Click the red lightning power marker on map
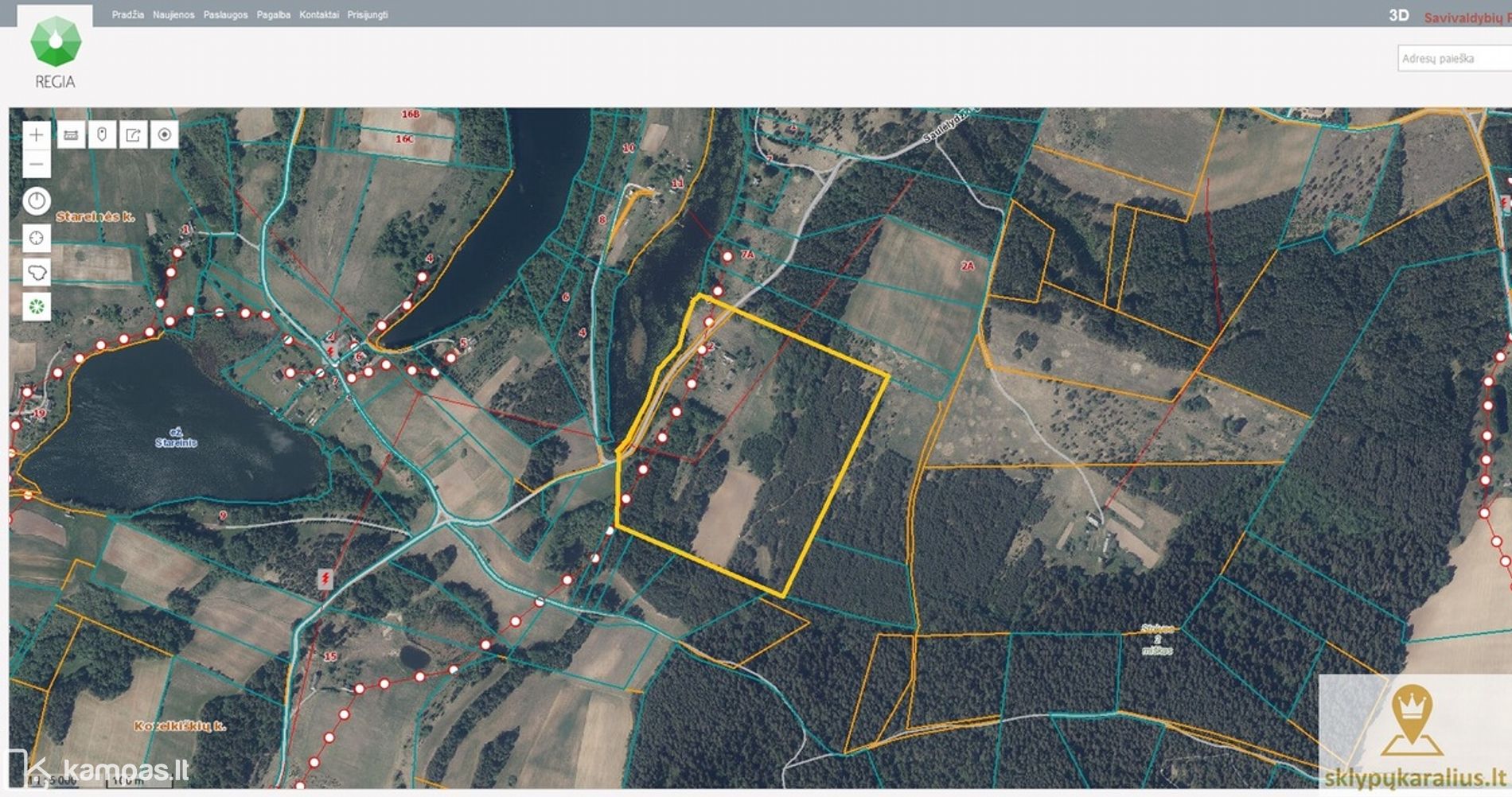This screenshot has height=797, width=1512. 325,578
